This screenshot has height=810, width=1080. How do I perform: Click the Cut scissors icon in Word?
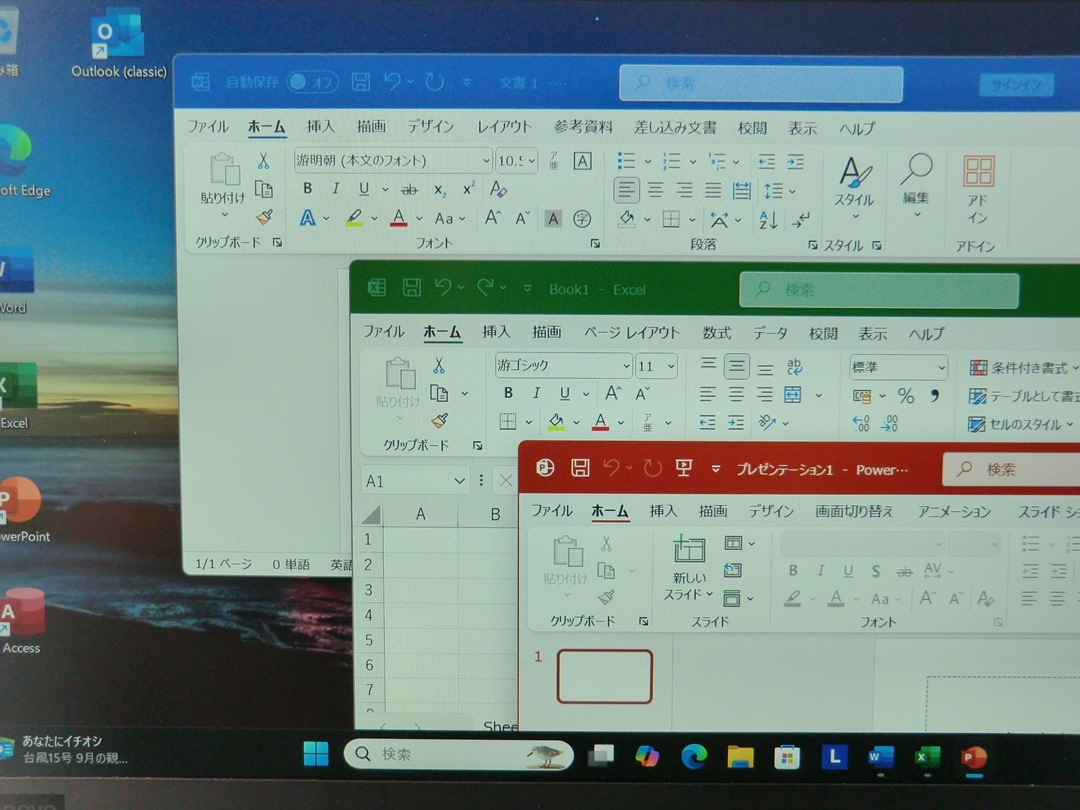click(263, 161)
